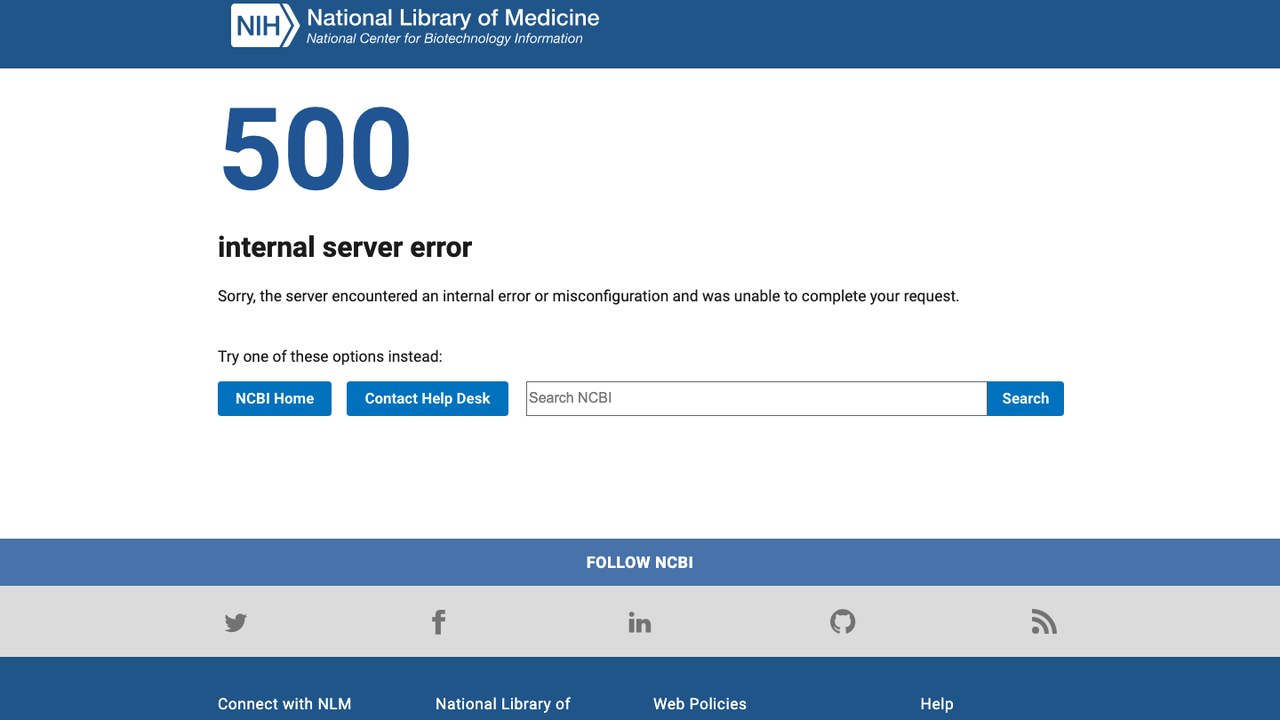The height and width of the screenshot is (720, 1280).
Task: Focus the Search NCBI input field
Action: coord(756,398)
